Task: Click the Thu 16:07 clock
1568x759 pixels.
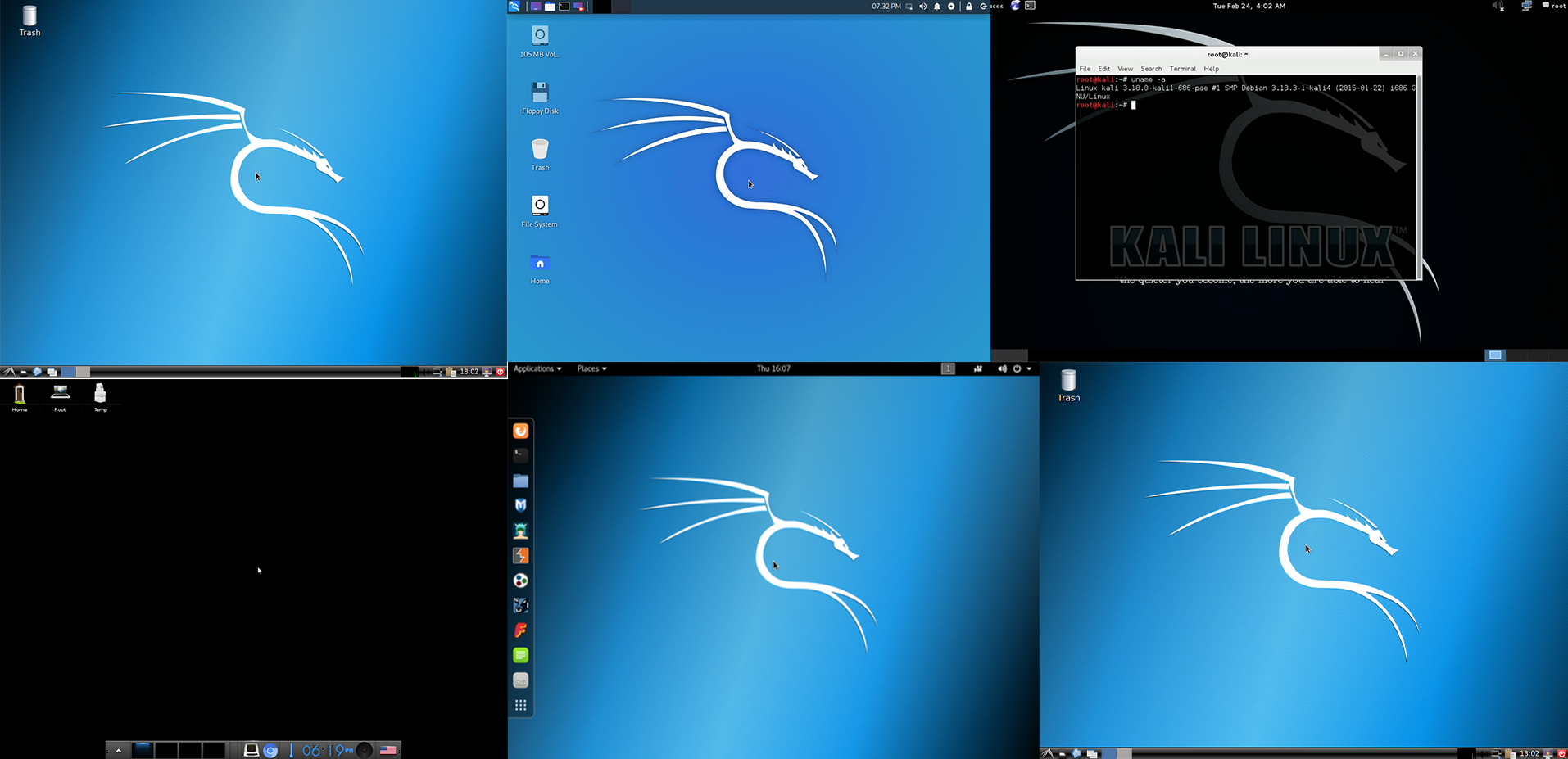Action: tap(773, 368)
